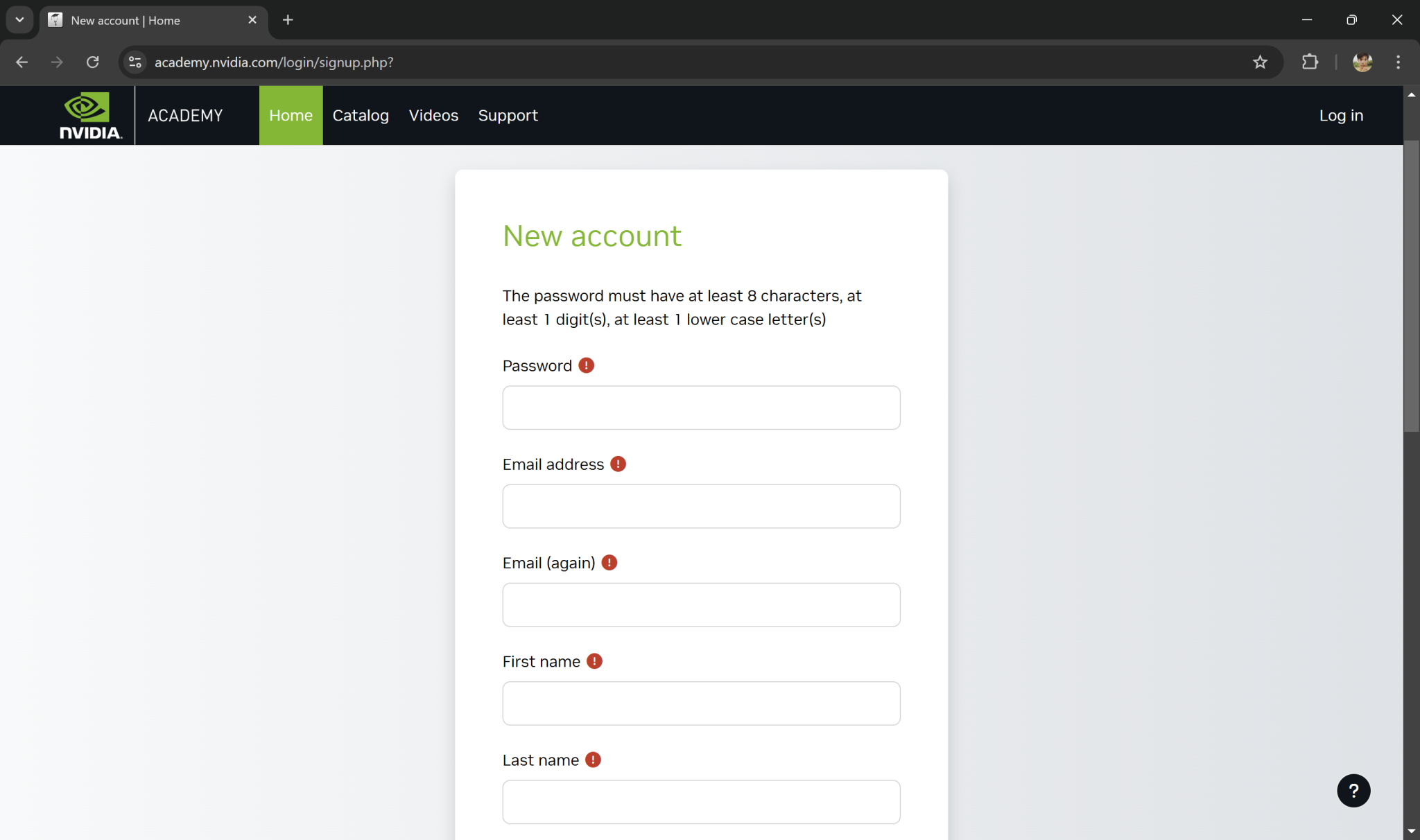This screenshot has height=840, width=1420.
Task: Click the required-field icon next to Password
Action: coord(586,365)
